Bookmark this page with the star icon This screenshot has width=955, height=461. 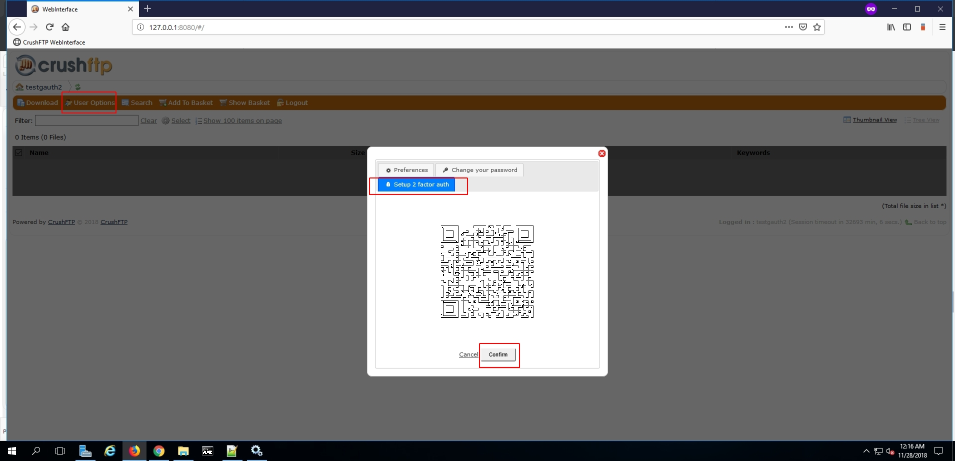(817, 27)
